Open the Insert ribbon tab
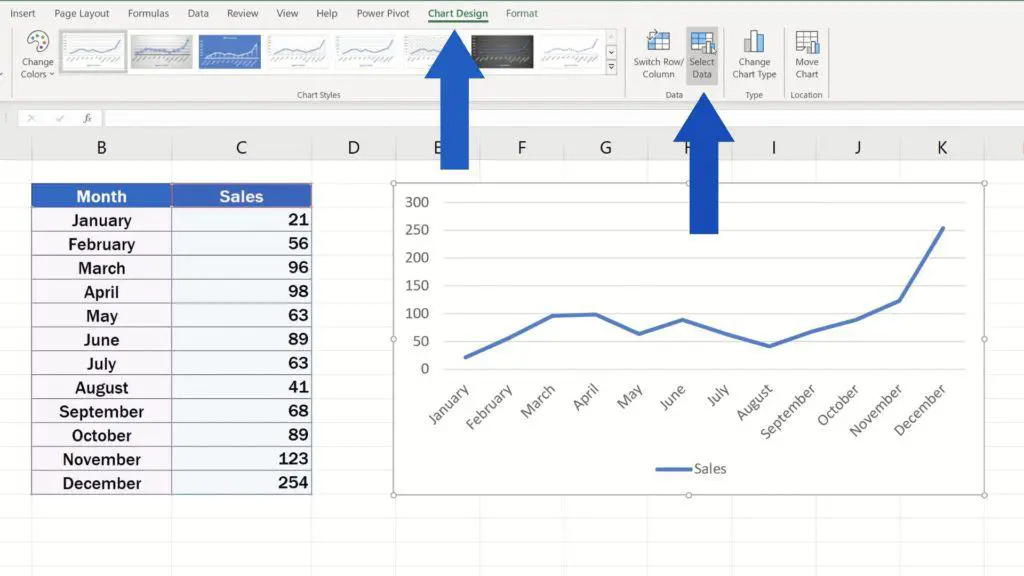 point(23,13)
